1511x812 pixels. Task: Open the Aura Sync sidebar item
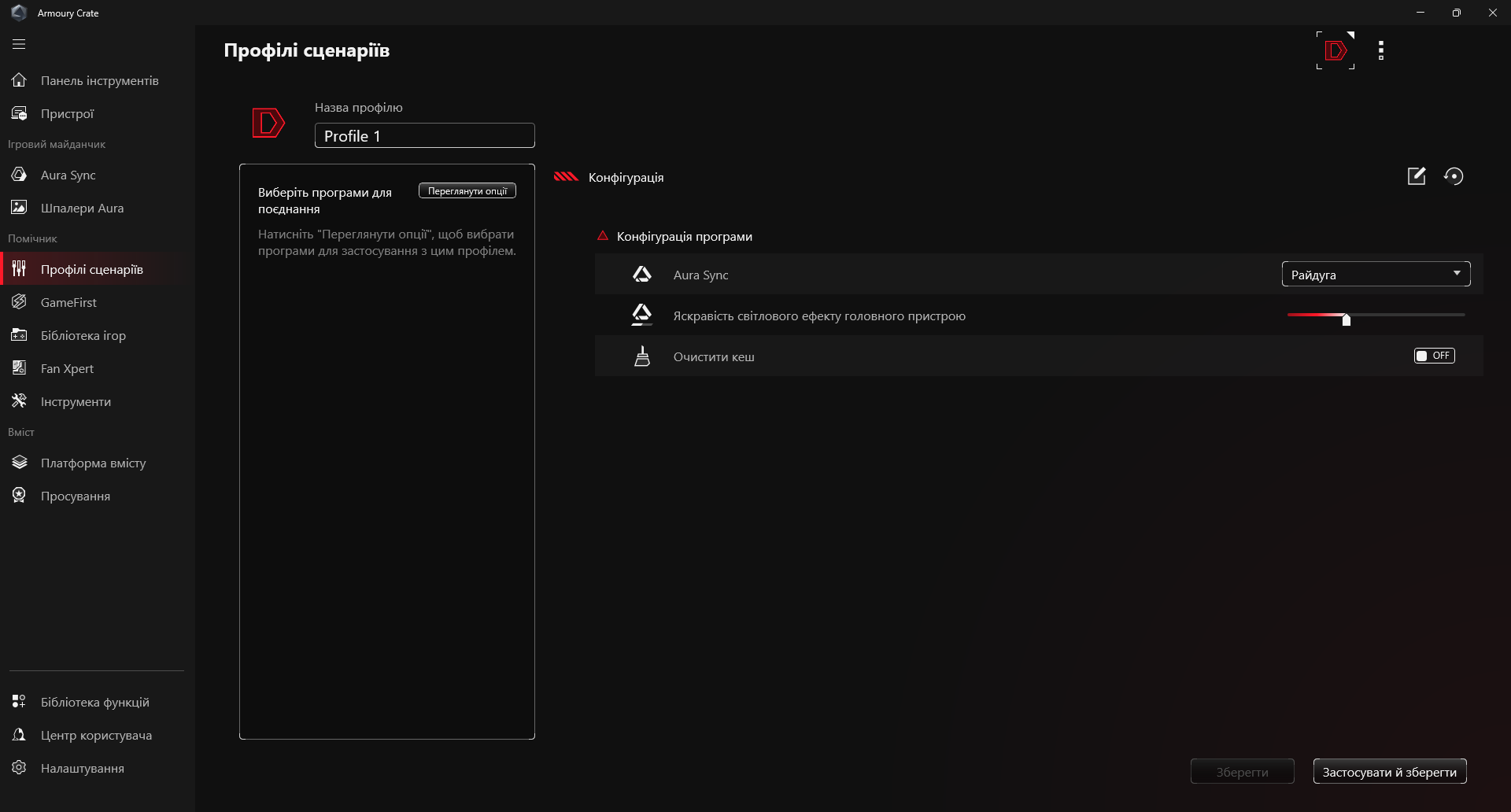[68, 175]
